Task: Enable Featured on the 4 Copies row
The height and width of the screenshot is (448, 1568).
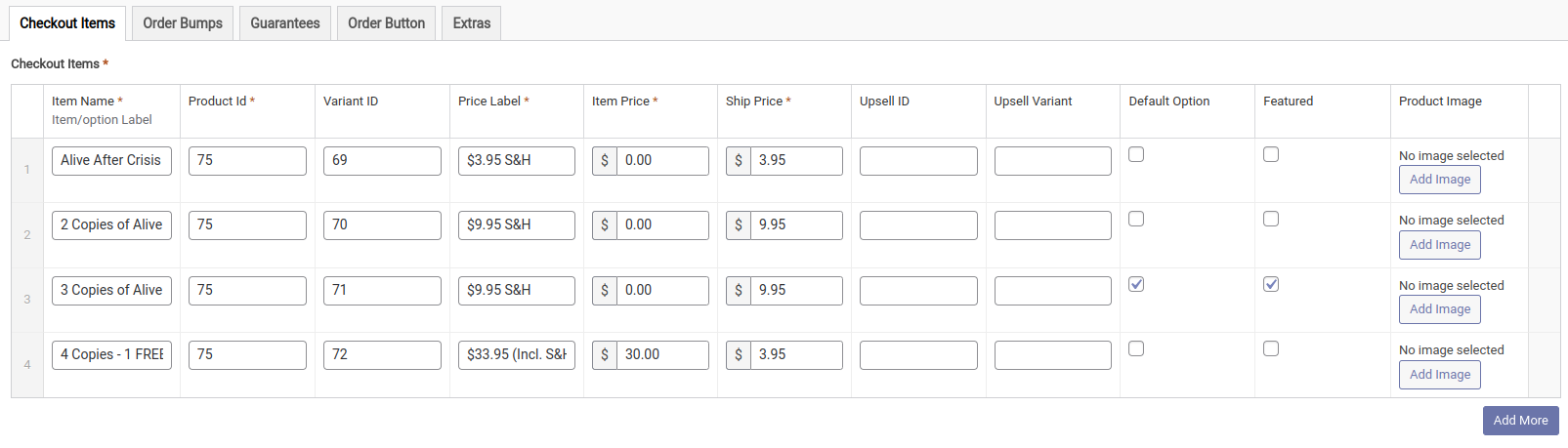Action: pyautogui.click(x=1271, y=348)
